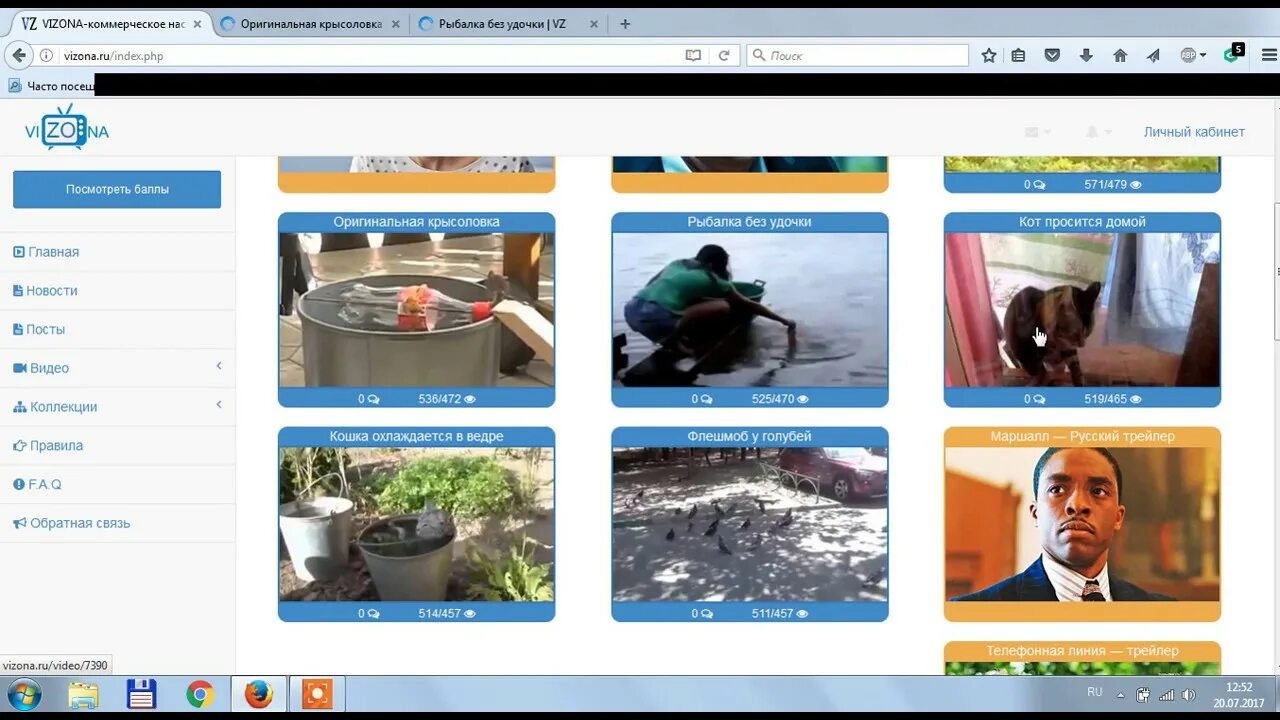Open Firefox from taskbar
This screenshot has width=1280, height=720.
(x=259, y=694)
